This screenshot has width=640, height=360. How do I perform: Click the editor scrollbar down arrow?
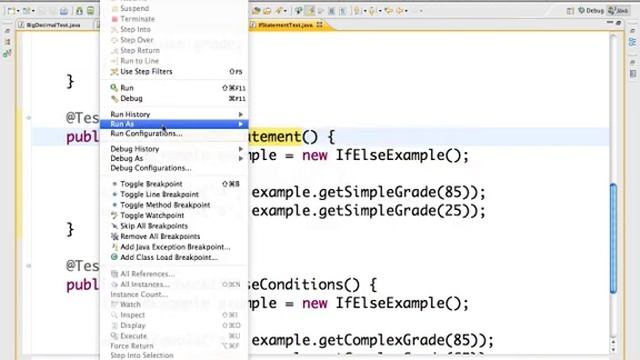pos(613,350)
